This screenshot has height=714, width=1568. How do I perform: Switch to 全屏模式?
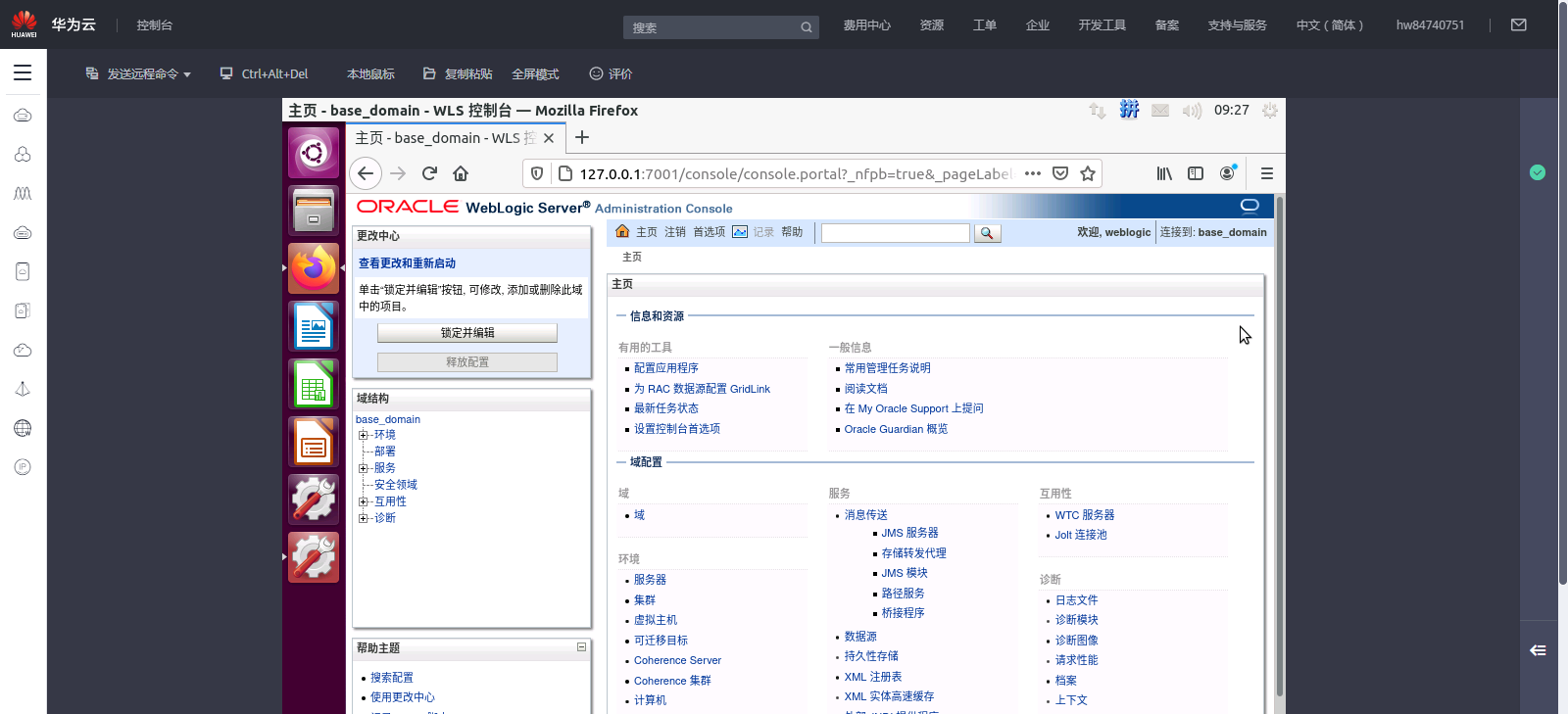[x=535, y=73]
